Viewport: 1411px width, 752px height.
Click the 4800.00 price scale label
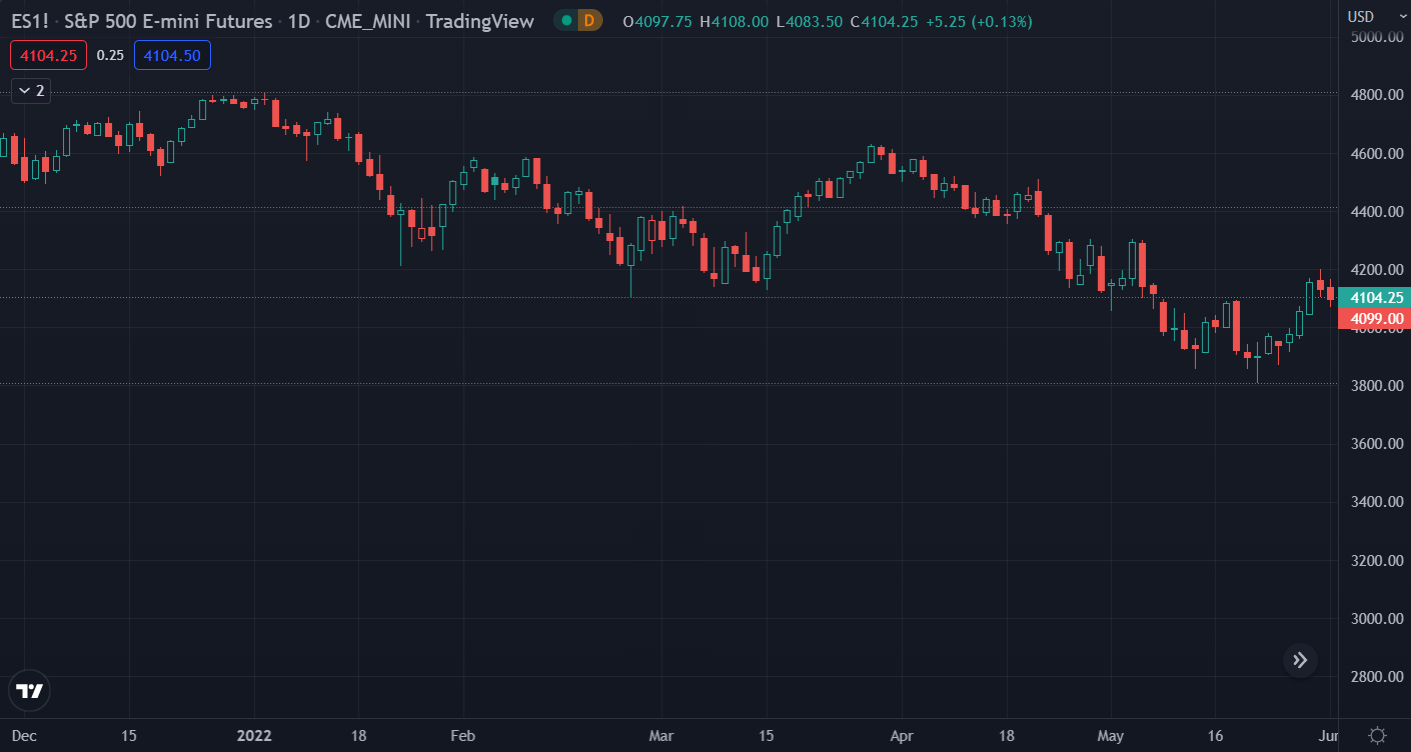tap(1376, 95)
